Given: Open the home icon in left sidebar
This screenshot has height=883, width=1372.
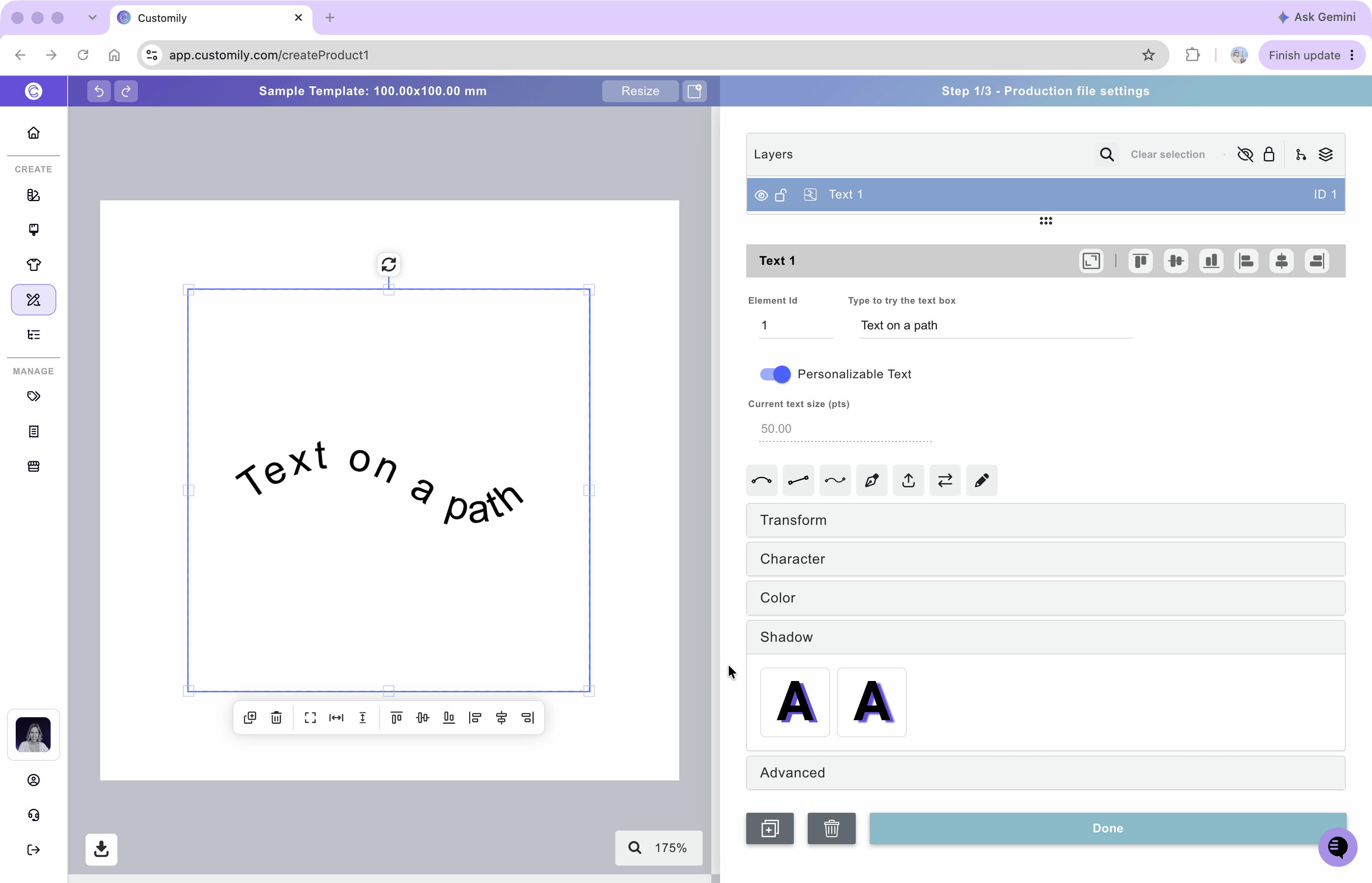Looking at the screenshot, I should click(x=34, y=133).
